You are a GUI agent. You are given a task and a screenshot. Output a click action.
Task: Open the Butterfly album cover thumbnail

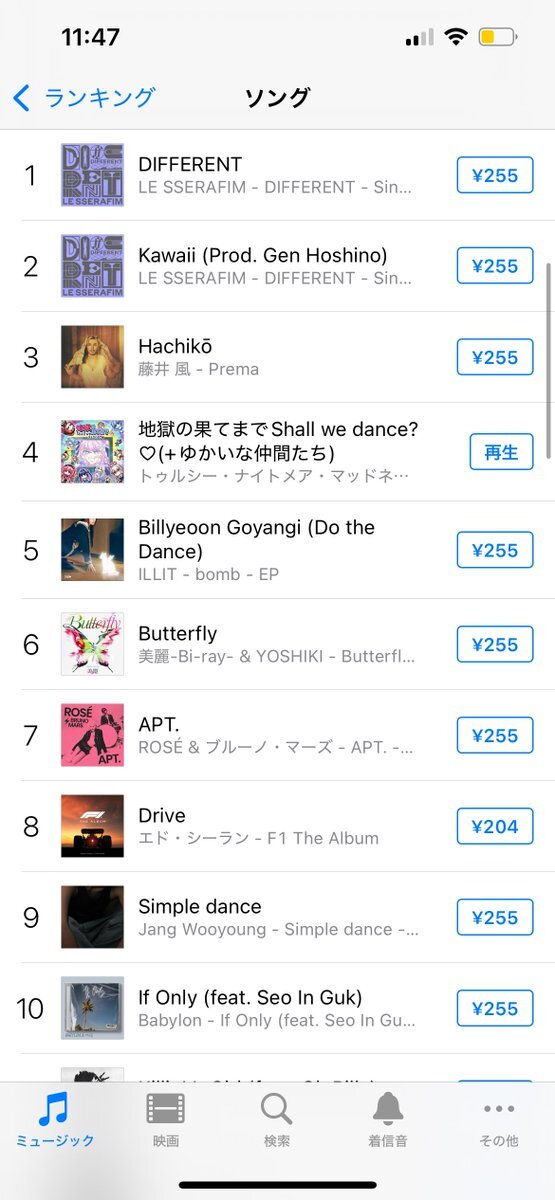tap(92, 644)
